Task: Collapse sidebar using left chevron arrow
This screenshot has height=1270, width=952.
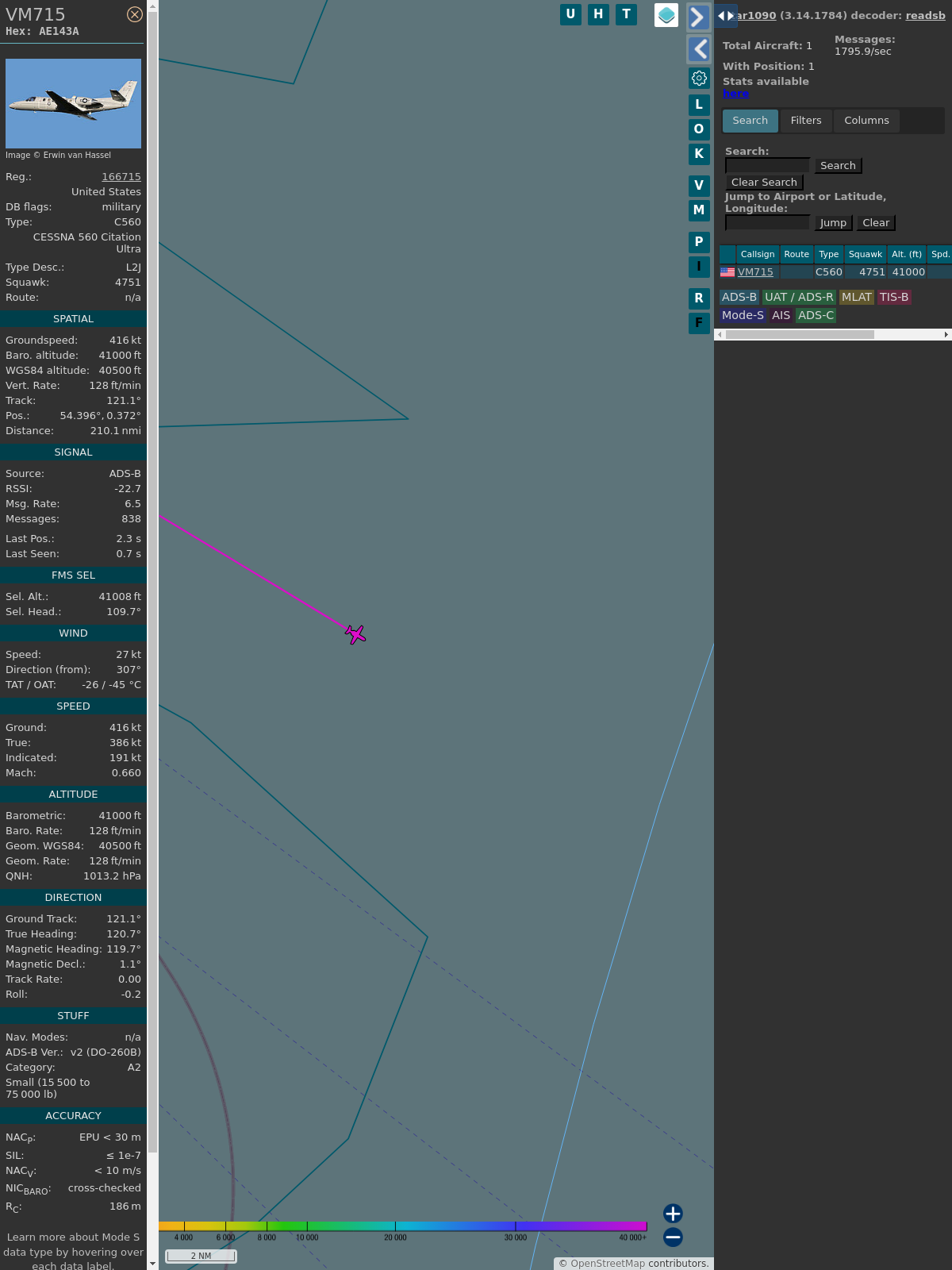Action: pos(698,49)
